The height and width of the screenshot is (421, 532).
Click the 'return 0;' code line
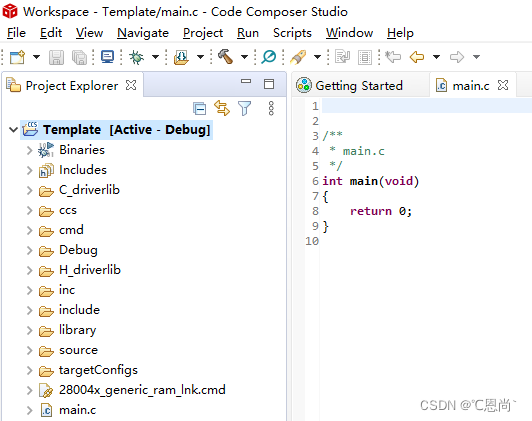[381, 211]
